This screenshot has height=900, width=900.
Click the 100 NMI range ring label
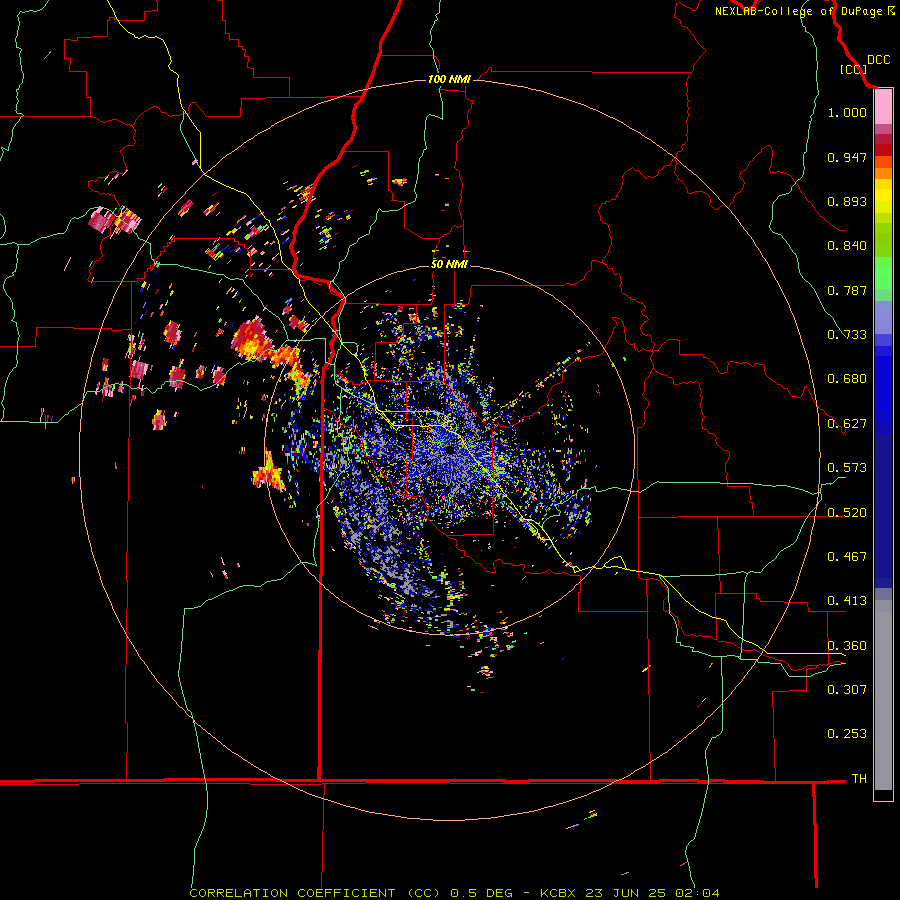click(449, 79)
